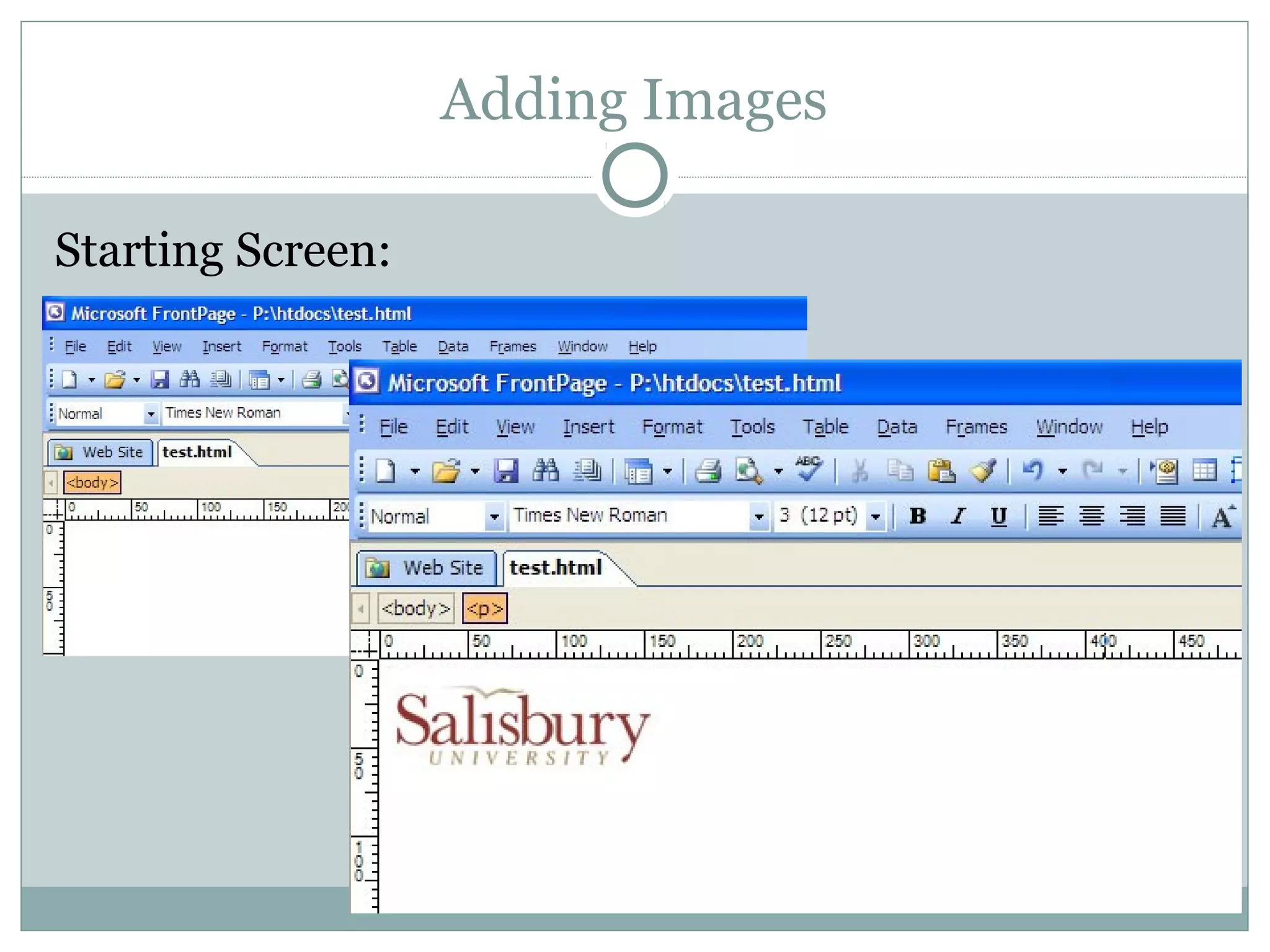Toggle Align Left button

point(1051,516)
